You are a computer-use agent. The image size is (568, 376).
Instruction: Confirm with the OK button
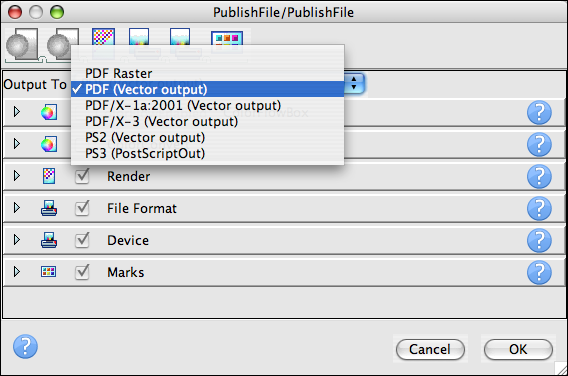tap(518, 349)
